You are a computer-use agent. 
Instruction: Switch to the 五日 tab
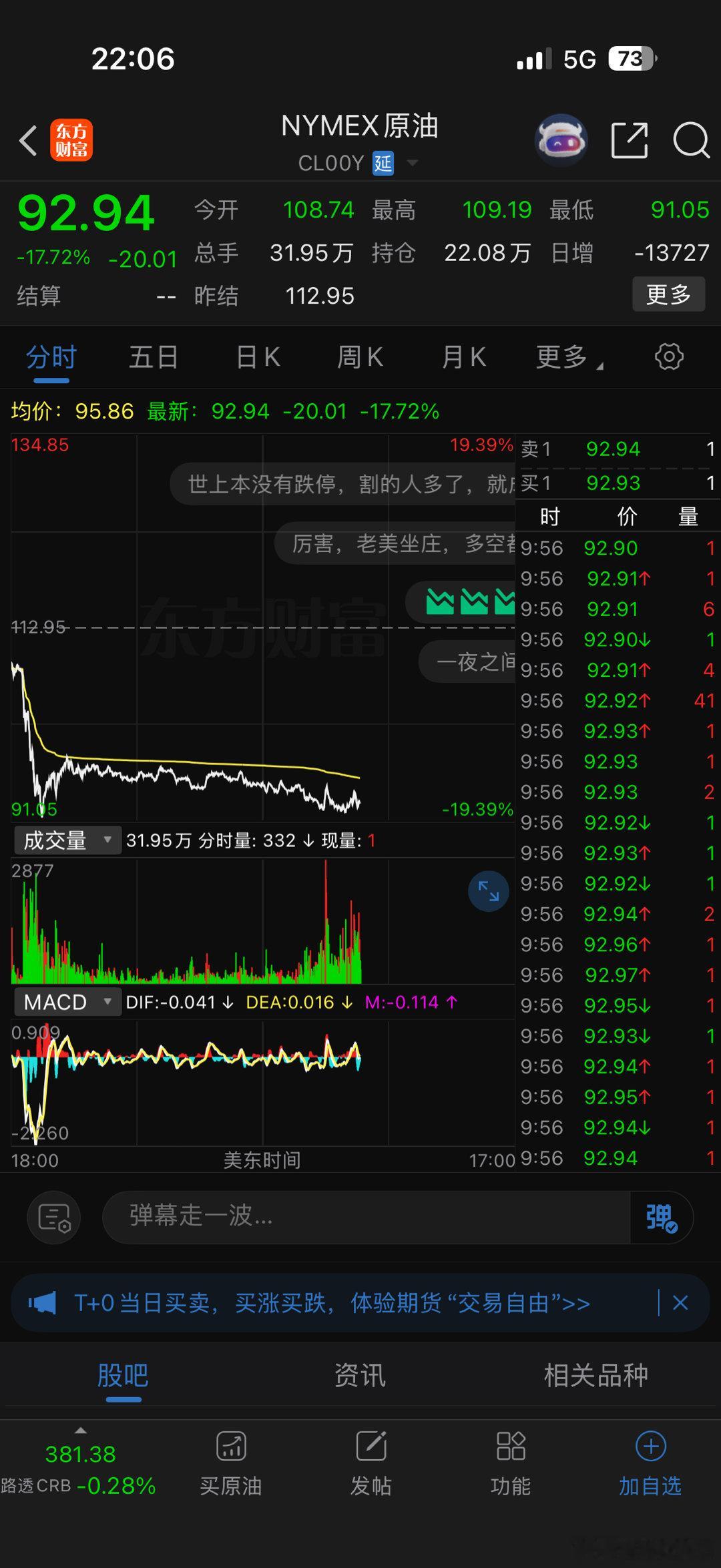point(154,357)
